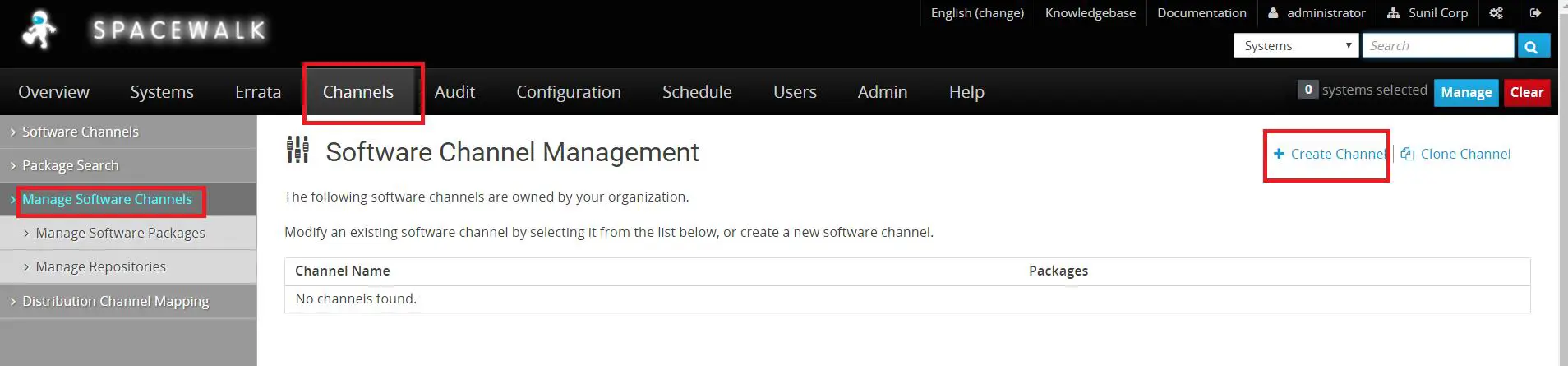Go to the Configuration tab
The width and height of the screenshot is (1568, 366).
[569, 92]
